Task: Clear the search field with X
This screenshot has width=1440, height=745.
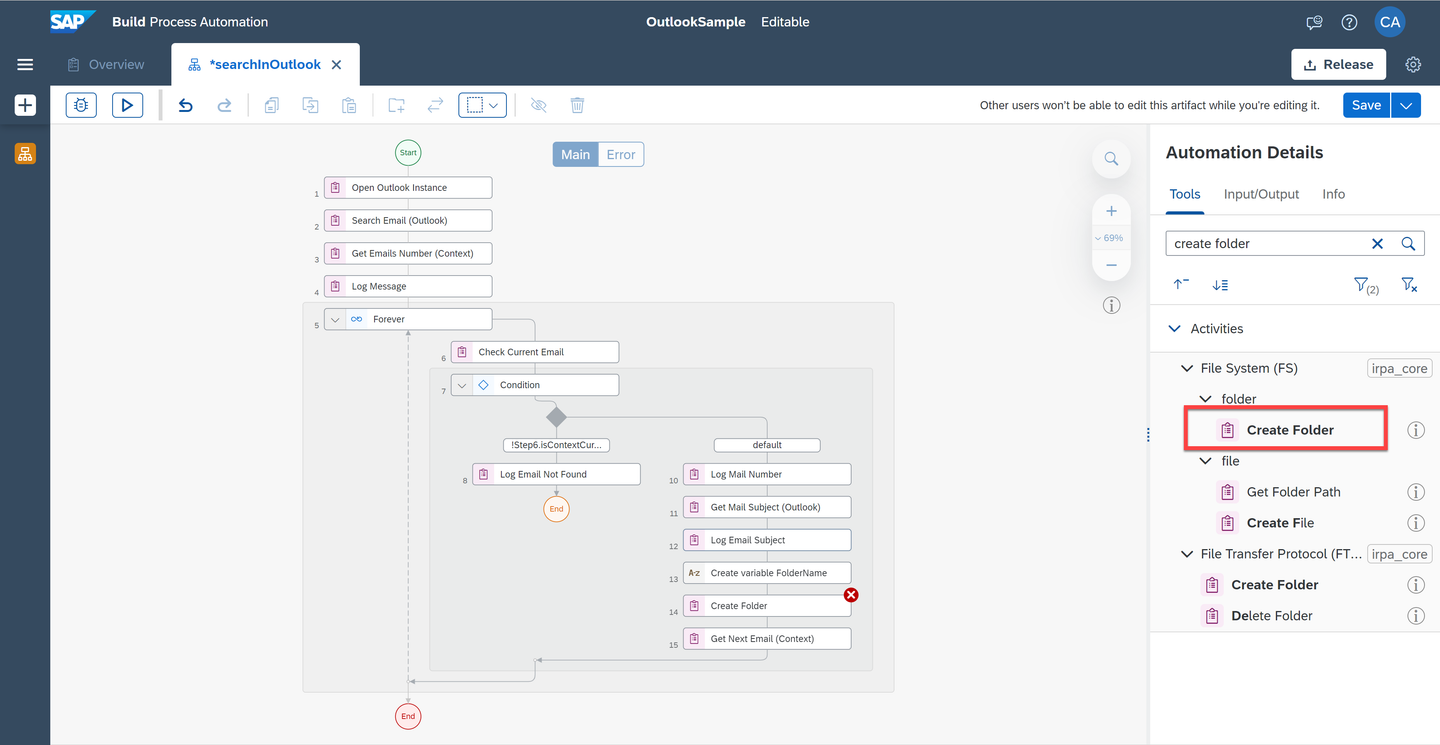Action: pyautogui.click(x=1377, y=244)
